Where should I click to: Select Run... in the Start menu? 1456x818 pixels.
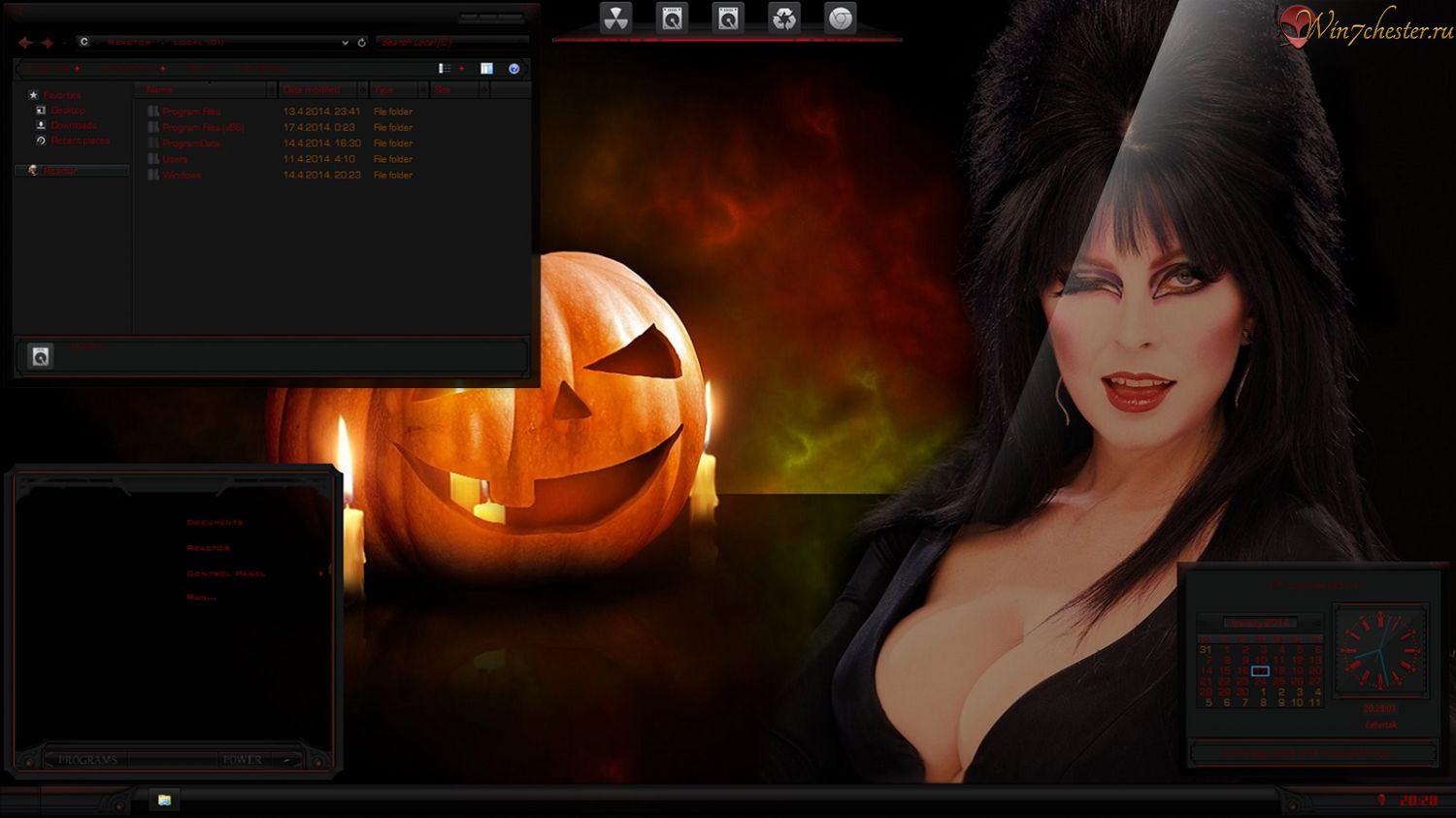pos(201,598)
